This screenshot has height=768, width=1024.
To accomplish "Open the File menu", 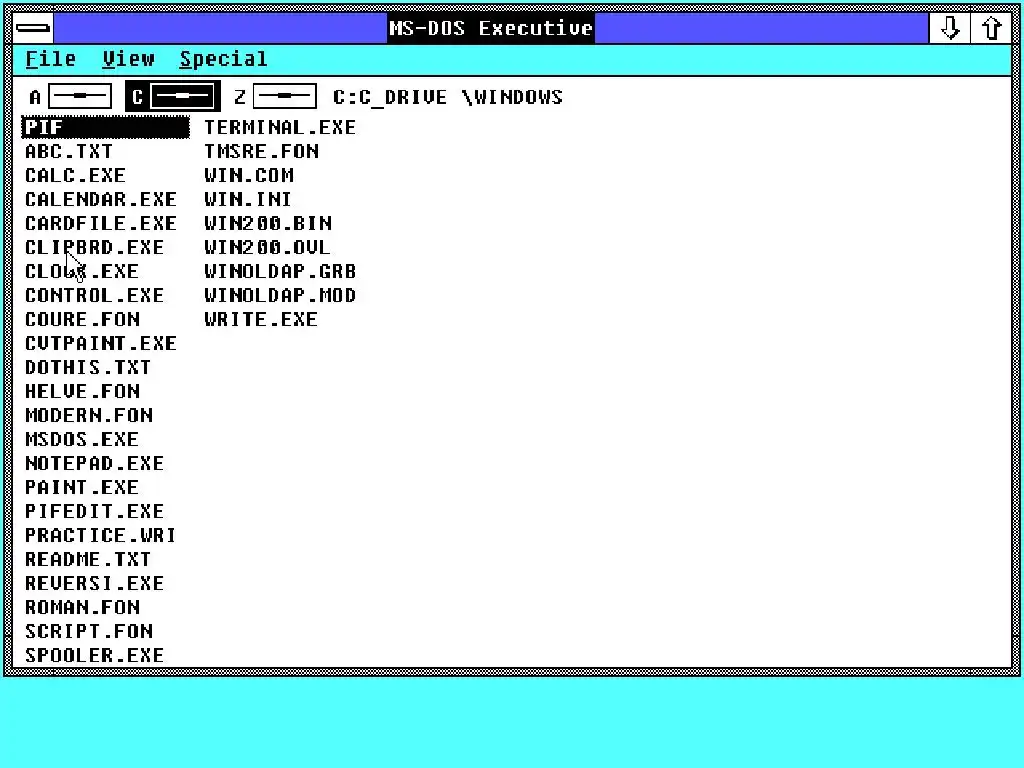I will coord(51,59).
